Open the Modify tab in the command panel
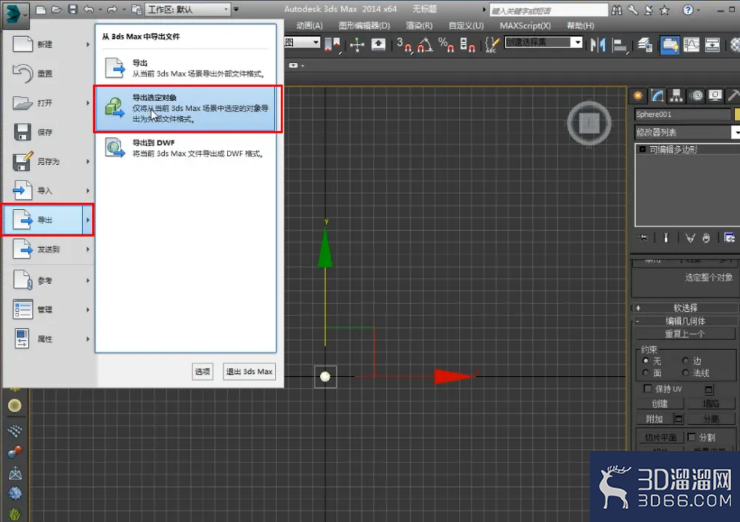 coord(658,95)
